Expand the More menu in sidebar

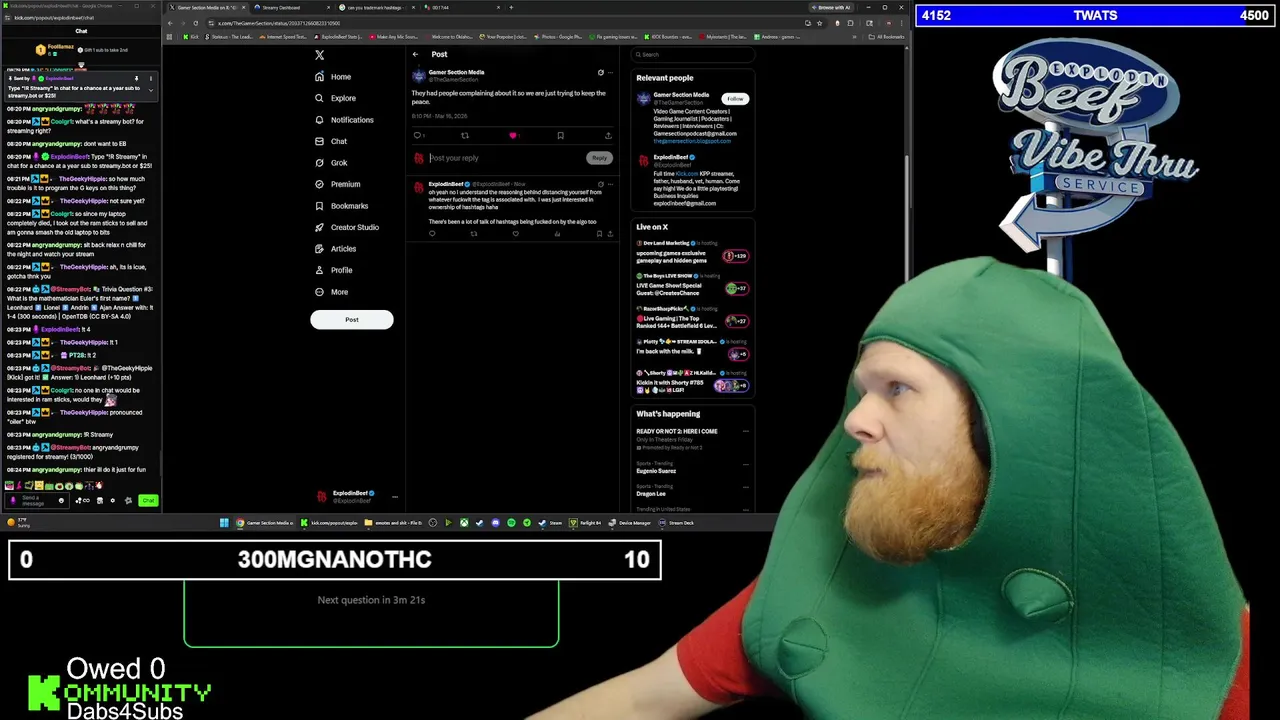pyautogui.click(x=331, y=292)
